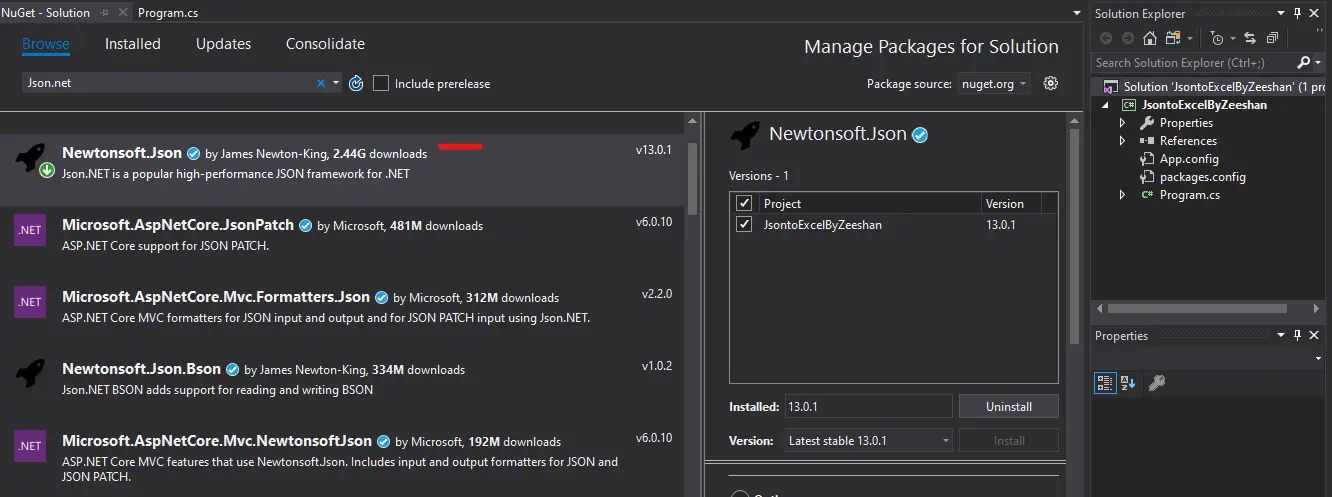Open Solution Explorer search options dropdown
Viewport: 1332px width, 497px height.
(x=1318, y=63)
